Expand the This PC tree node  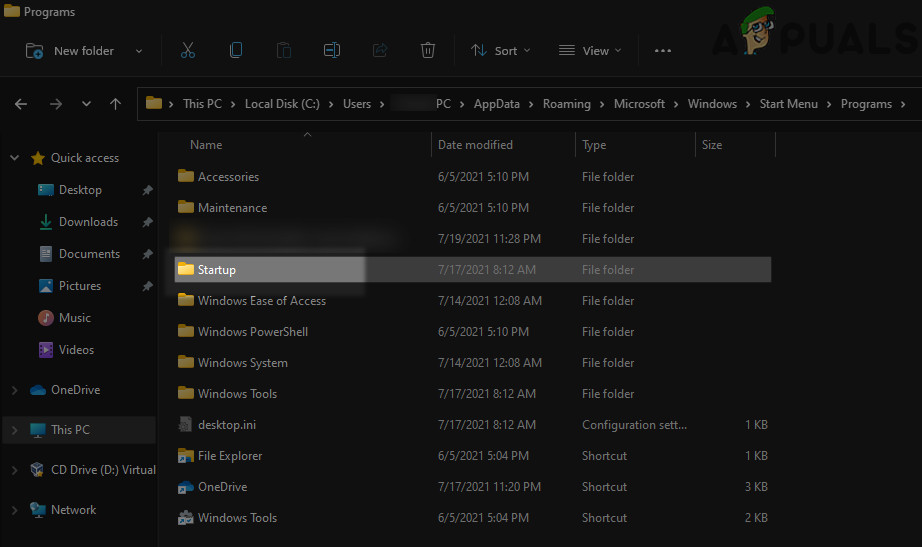pos(14,430)
